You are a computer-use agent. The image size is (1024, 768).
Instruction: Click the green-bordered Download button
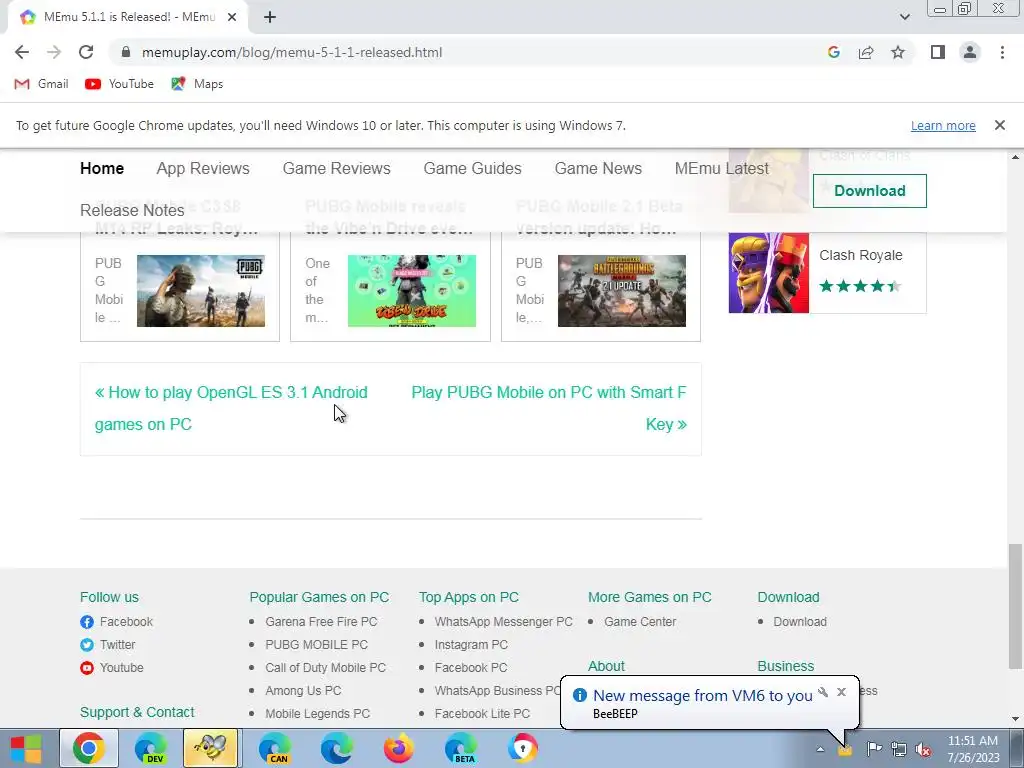click(x=869, y=191)
